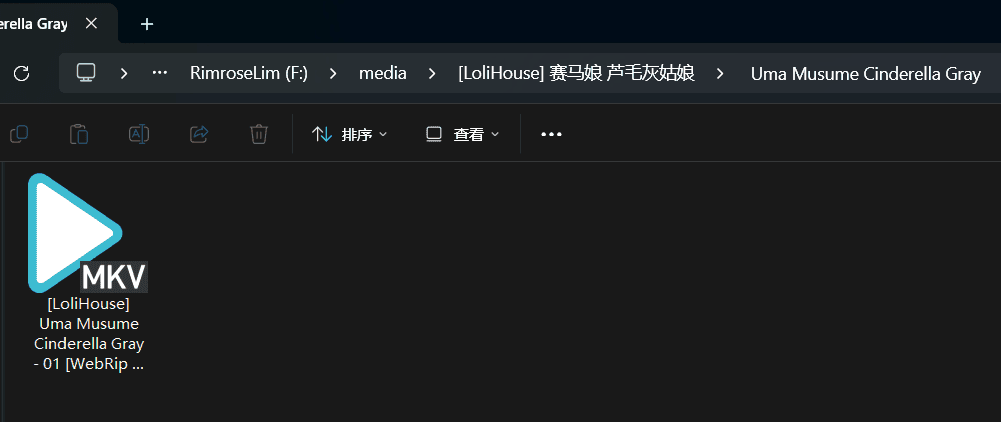1001x422 pixels.
Task: Click the share icon in toolbar
Action: 199,134
